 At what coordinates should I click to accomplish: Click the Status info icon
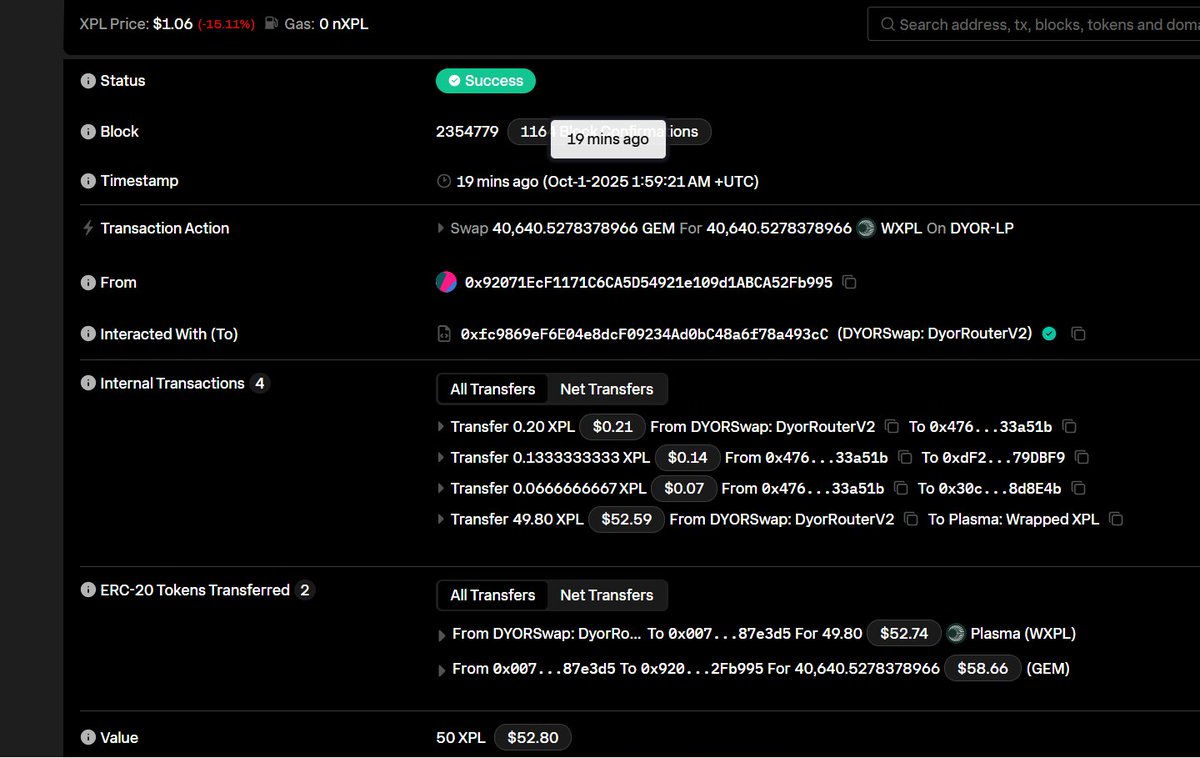88,81
